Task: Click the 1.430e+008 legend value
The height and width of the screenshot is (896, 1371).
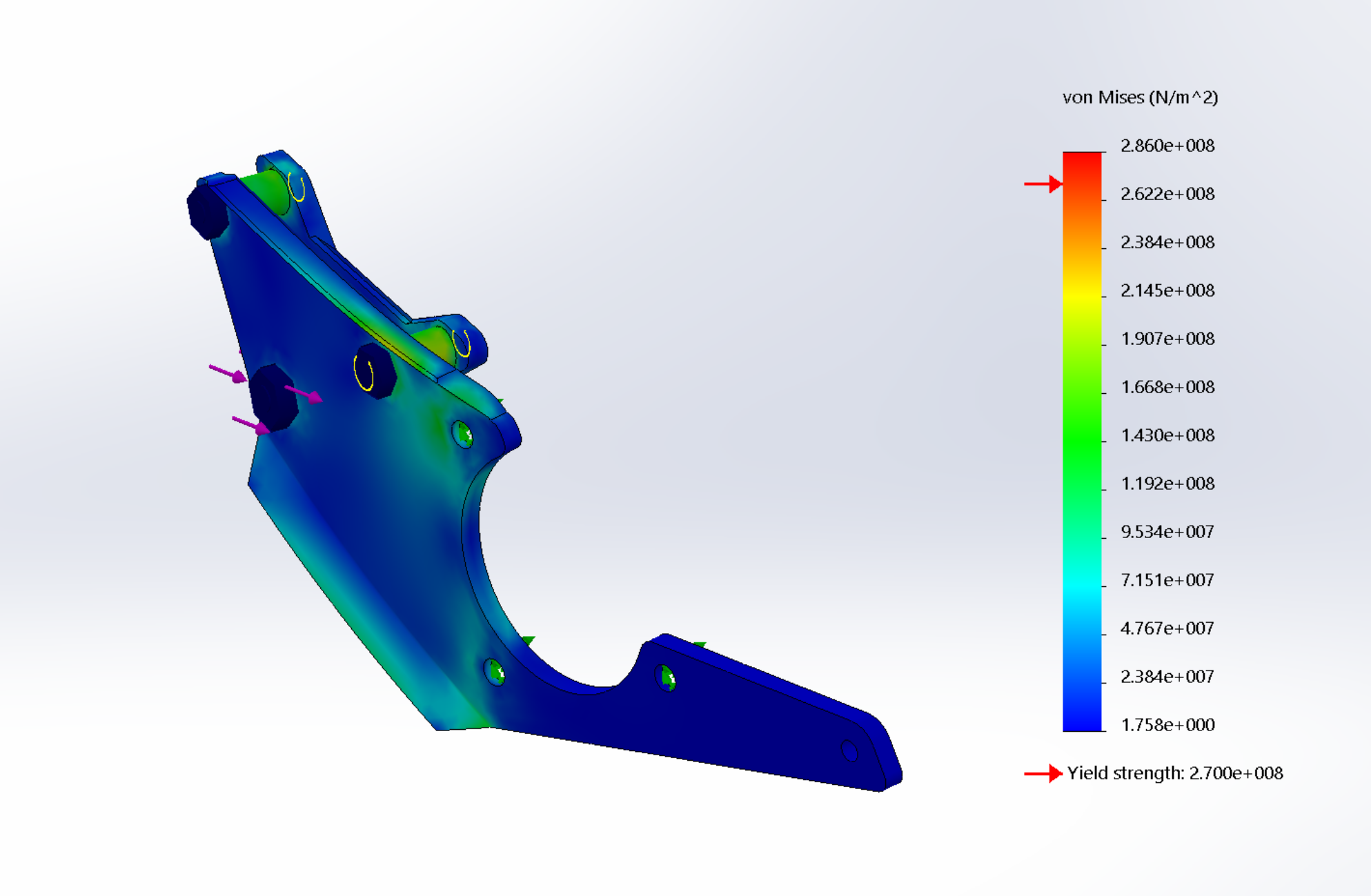Action: (1167, 435)
